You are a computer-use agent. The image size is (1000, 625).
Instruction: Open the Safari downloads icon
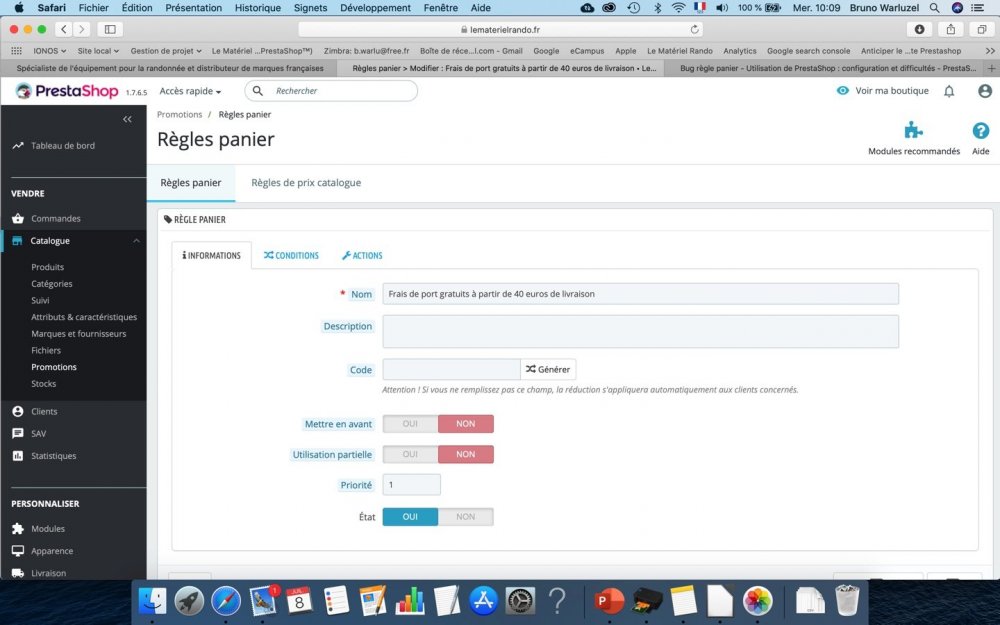click(x=919, y=29)
